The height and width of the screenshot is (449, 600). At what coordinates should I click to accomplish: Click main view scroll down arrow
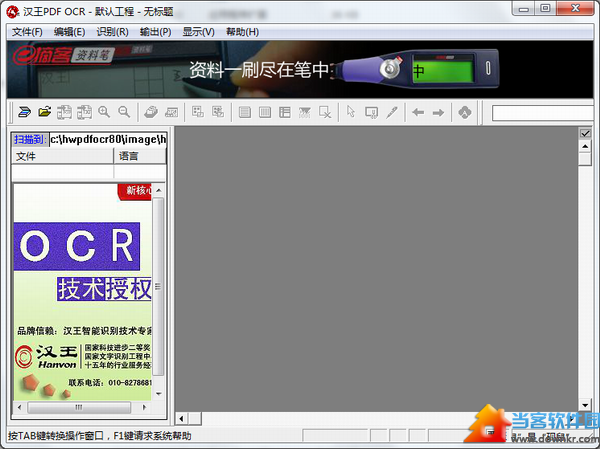coord(585,405)
